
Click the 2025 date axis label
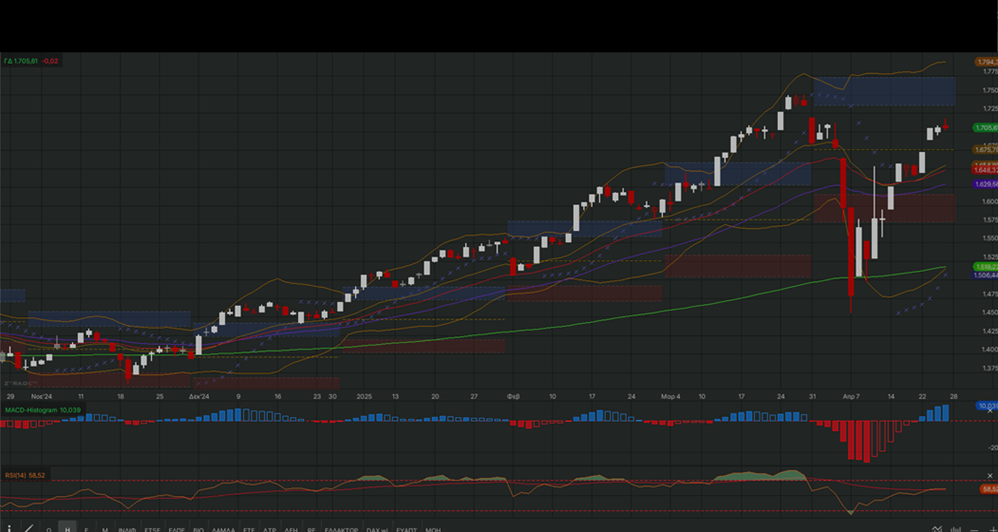363,396
